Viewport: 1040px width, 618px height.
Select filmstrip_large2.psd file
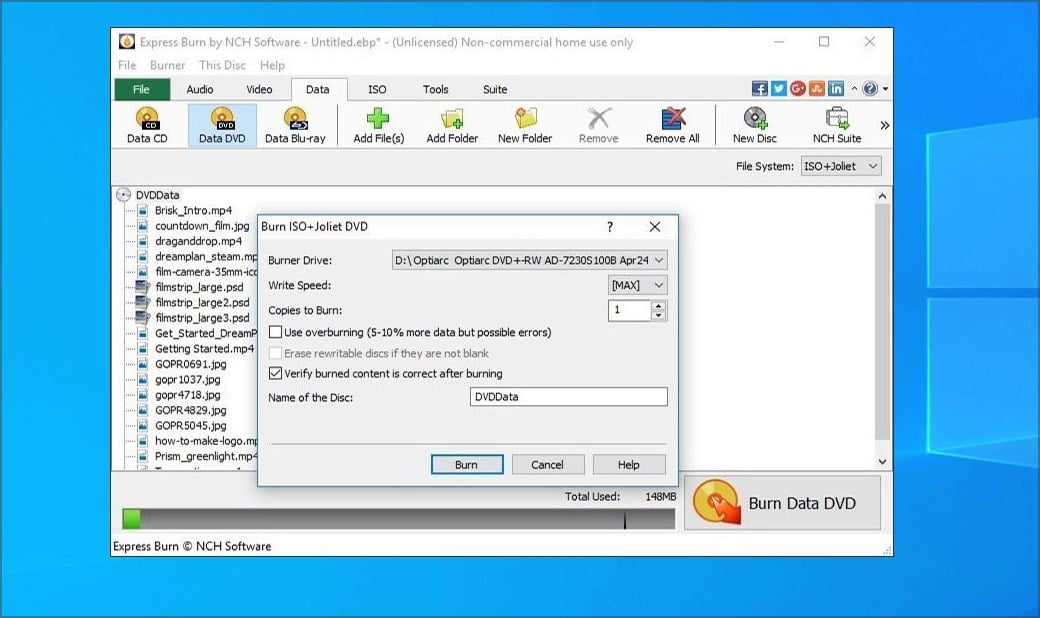(202, 302)
